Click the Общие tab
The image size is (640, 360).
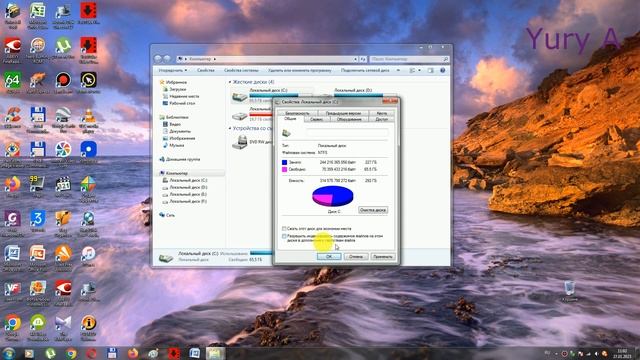click(290, 119)
